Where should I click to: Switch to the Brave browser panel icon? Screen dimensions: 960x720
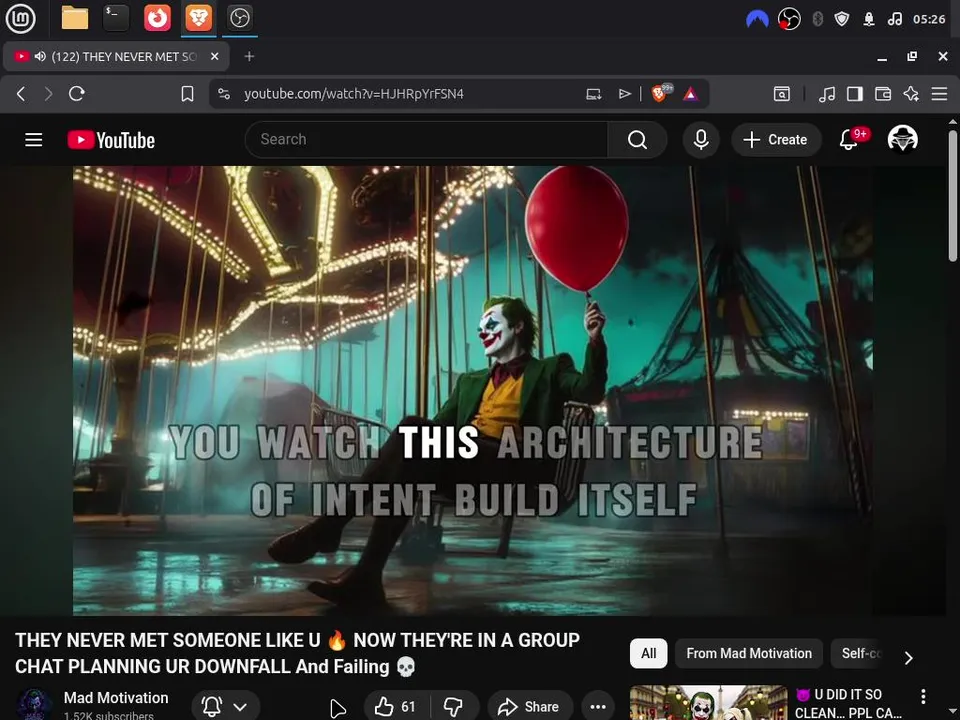[198, 18]
